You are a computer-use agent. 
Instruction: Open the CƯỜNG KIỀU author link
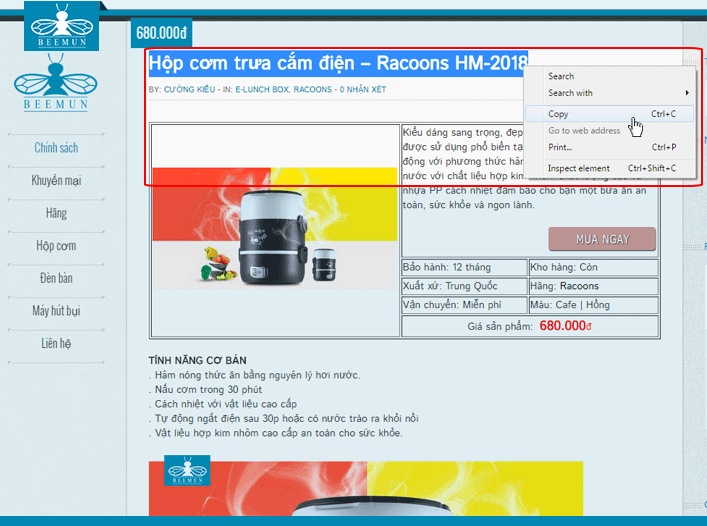click(x=189, y=89)
